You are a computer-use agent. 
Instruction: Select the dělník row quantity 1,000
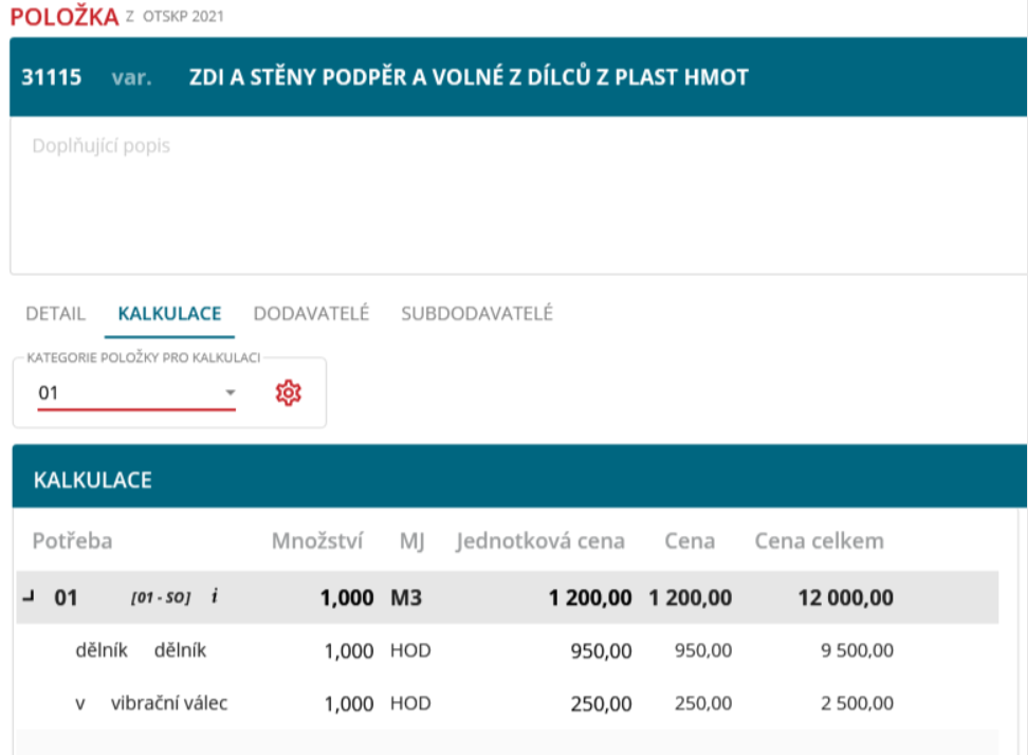(x=349, y=651)
